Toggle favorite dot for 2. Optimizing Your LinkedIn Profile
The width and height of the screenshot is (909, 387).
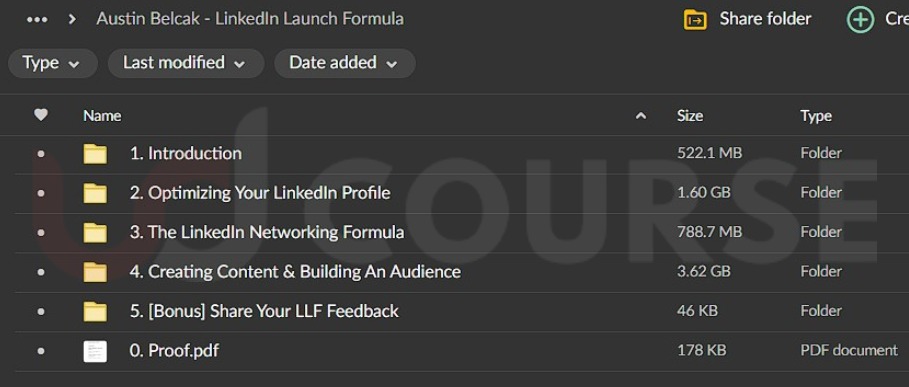(x=41, y=193)
